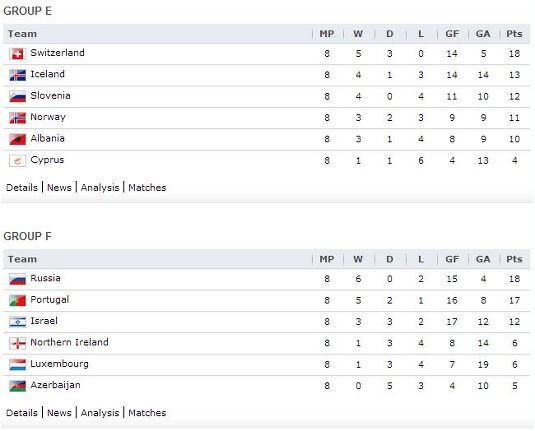This screenshot has width=535, height=431.
Task: Open News link under Group E
Action: tap(59, 188)
